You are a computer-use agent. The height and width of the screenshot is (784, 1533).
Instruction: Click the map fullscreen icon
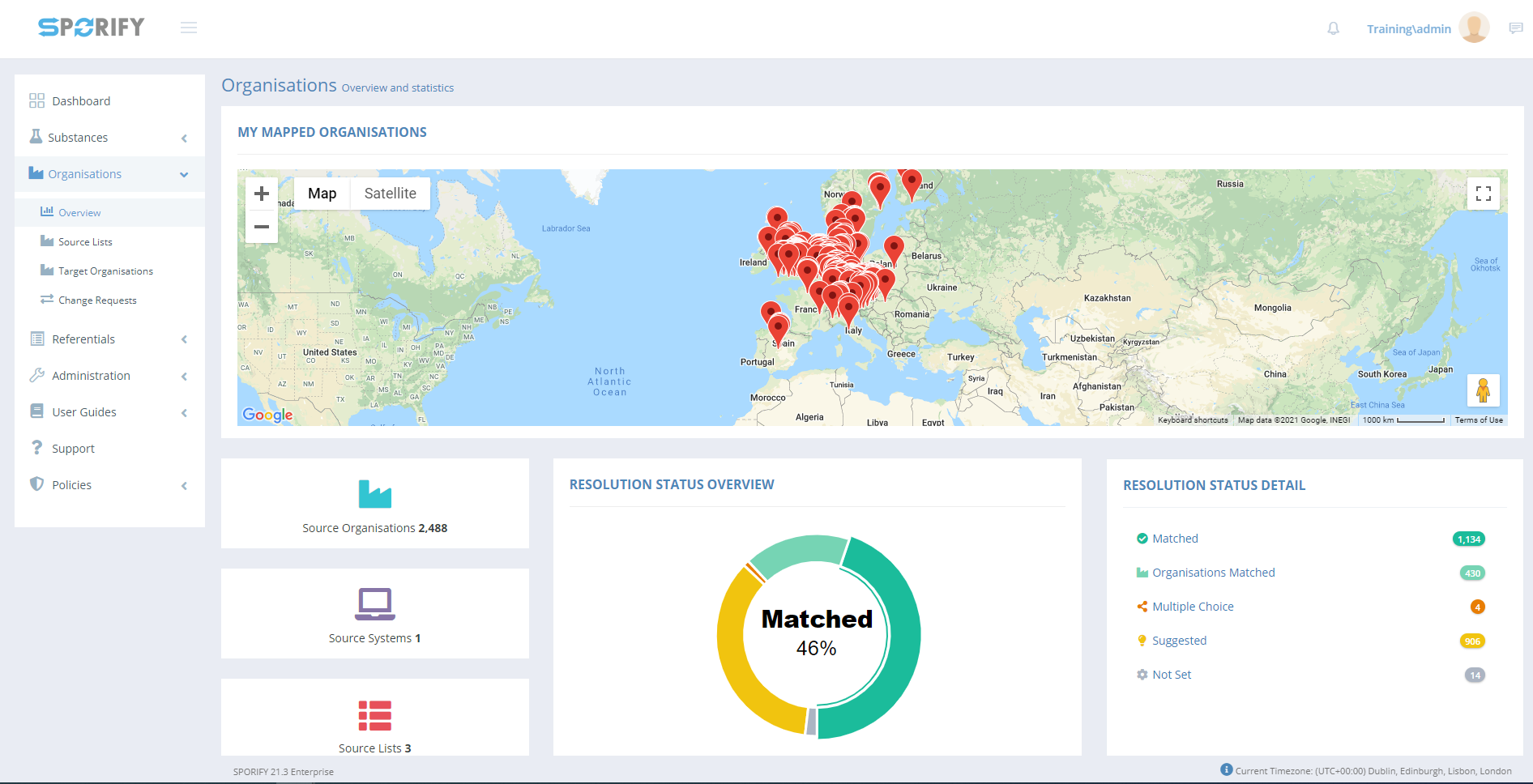pyautogui.click(x=1483, y=194)
